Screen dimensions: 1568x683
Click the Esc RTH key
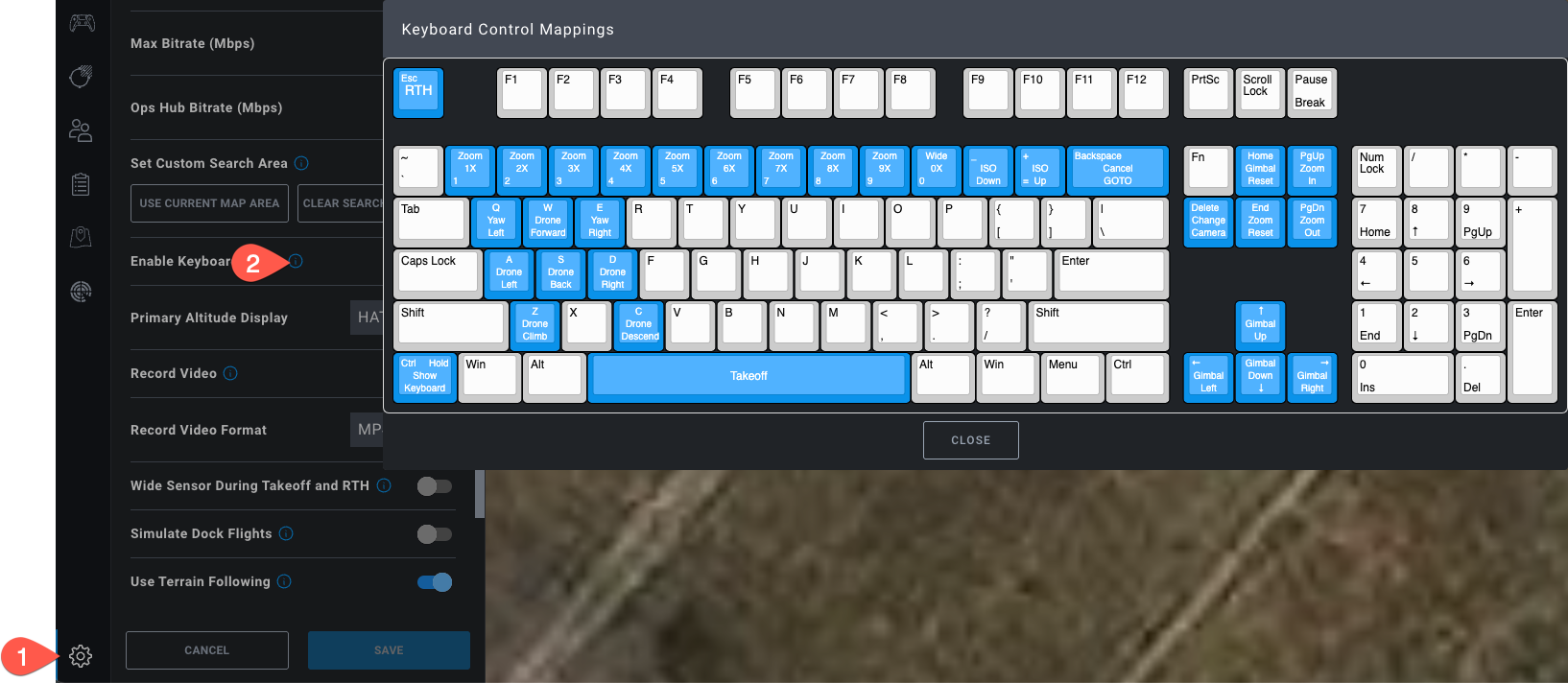(x=417, y=92)
